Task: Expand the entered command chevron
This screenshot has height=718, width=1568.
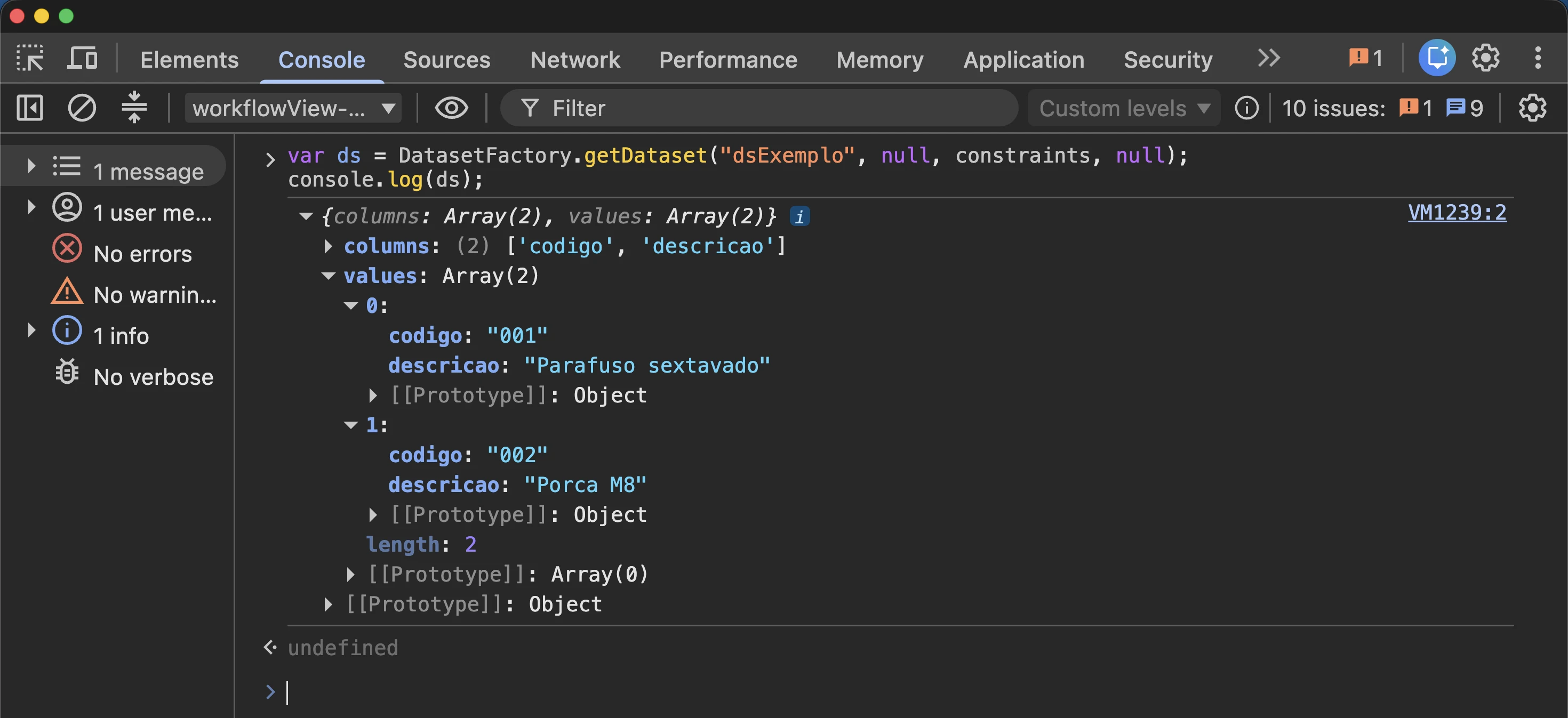Action: (270, 159)
